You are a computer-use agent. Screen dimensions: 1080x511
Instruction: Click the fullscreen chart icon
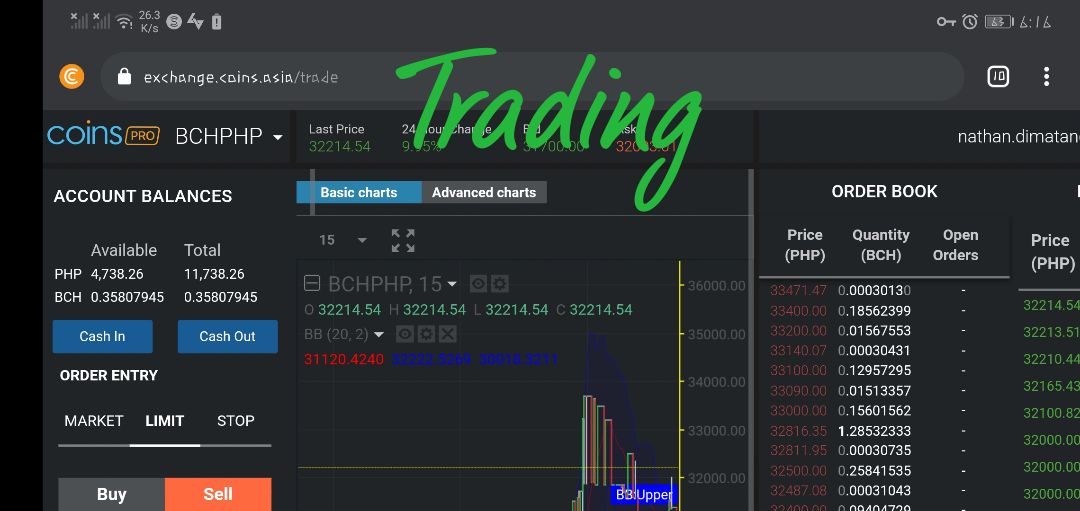point(403,240)
